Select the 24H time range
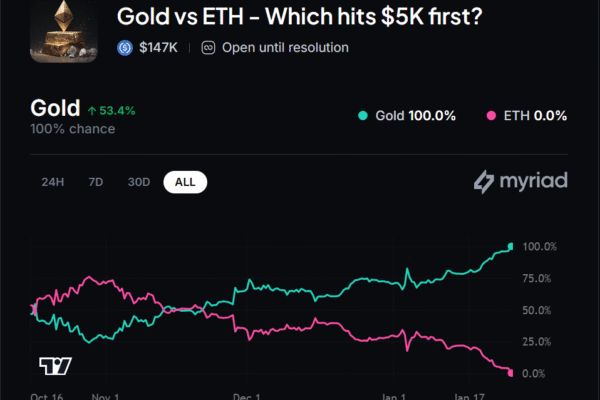Image resolution: width=600 pixels, height=400 pixels. (53, 182)
